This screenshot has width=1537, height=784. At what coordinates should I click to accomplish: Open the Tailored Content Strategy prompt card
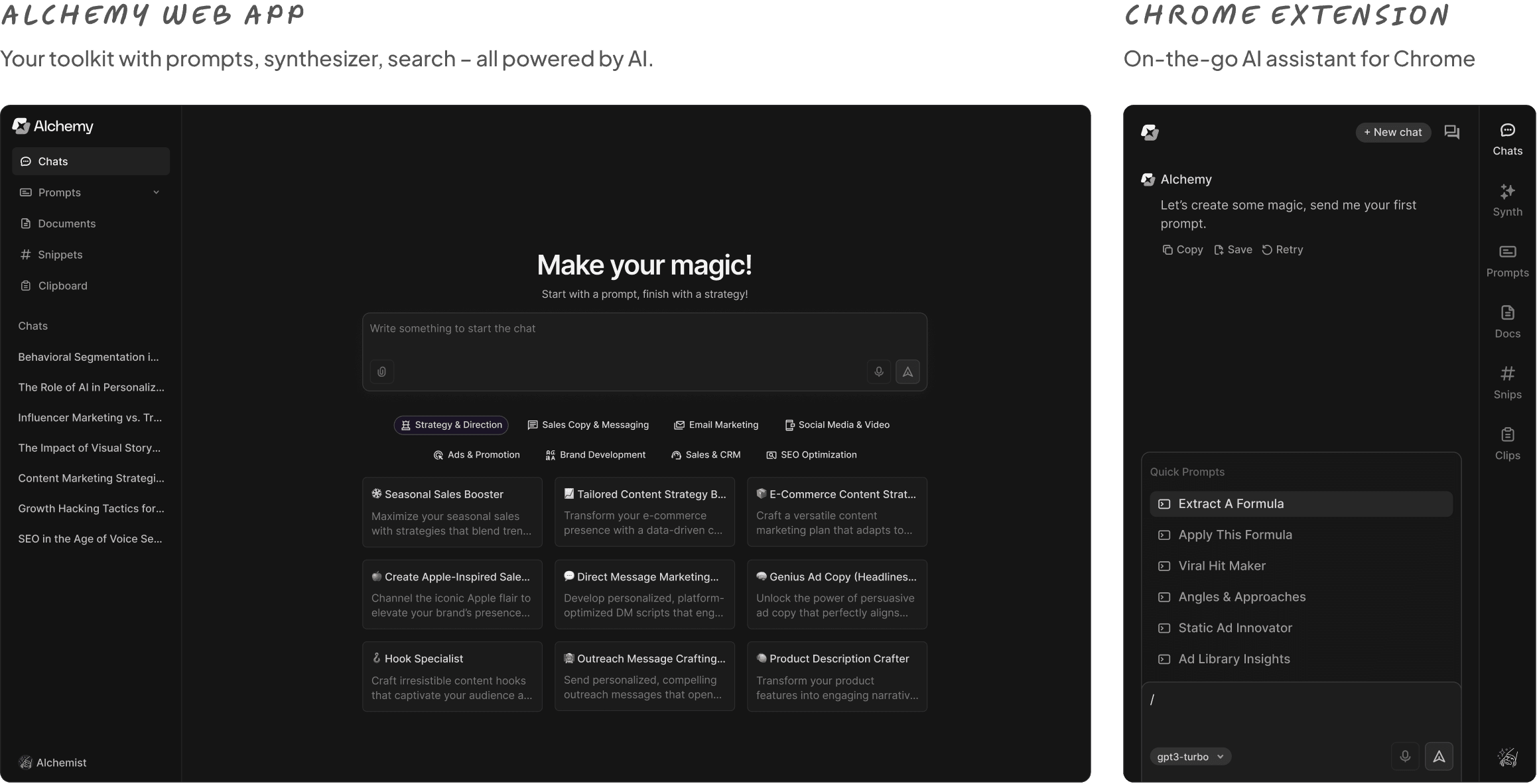(x=645, y=512)
